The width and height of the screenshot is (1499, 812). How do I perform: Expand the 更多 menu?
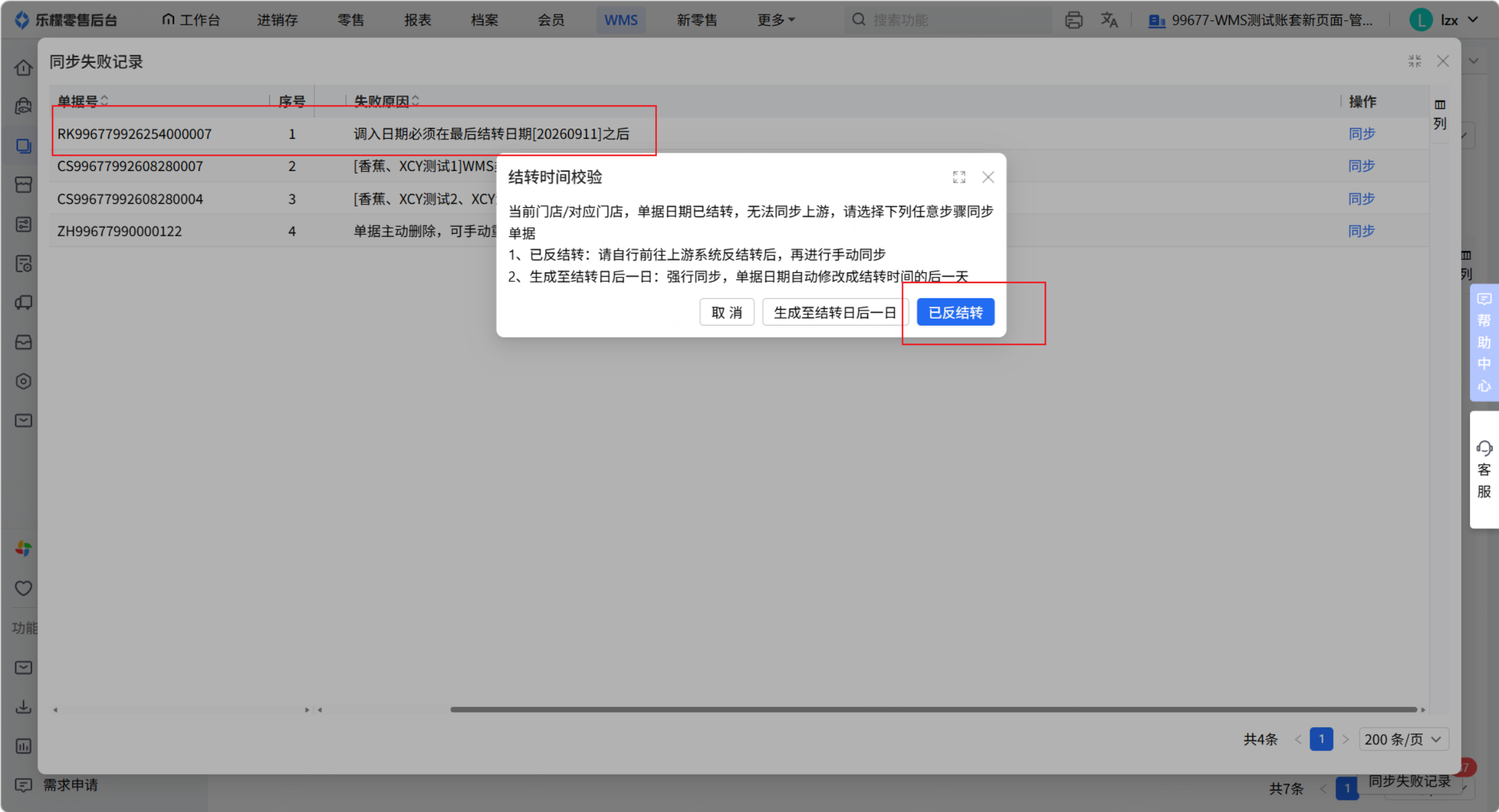[x=776, y=20]
